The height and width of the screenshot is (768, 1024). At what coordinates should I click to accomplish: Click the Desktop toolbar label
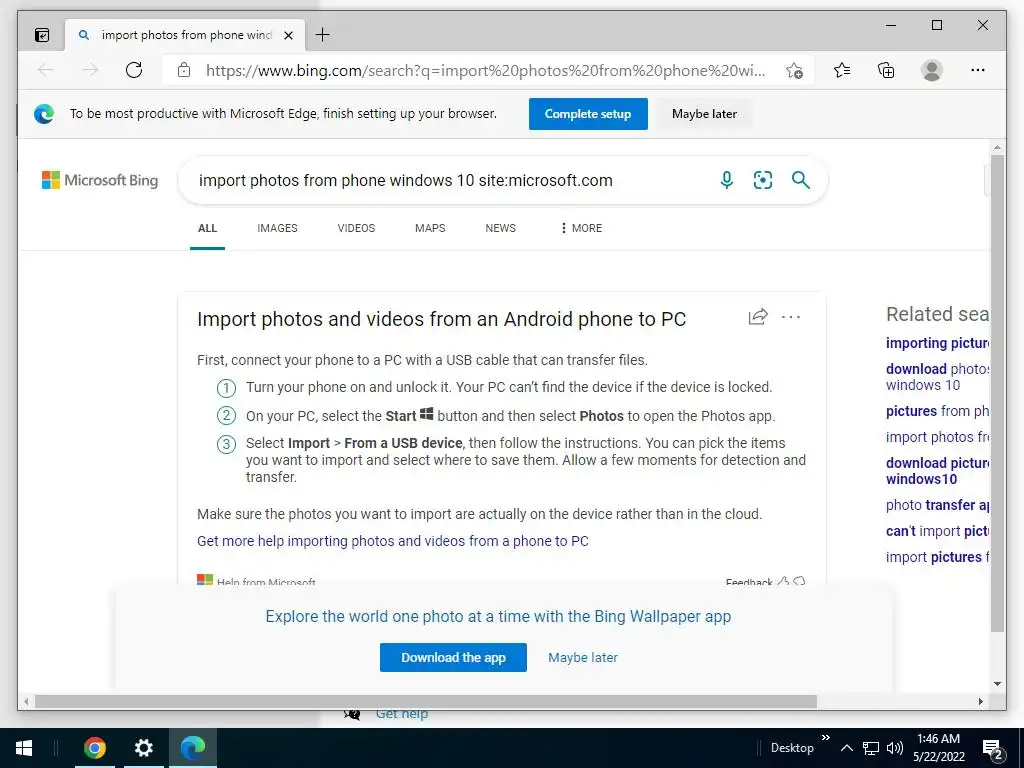click(792, 748)
